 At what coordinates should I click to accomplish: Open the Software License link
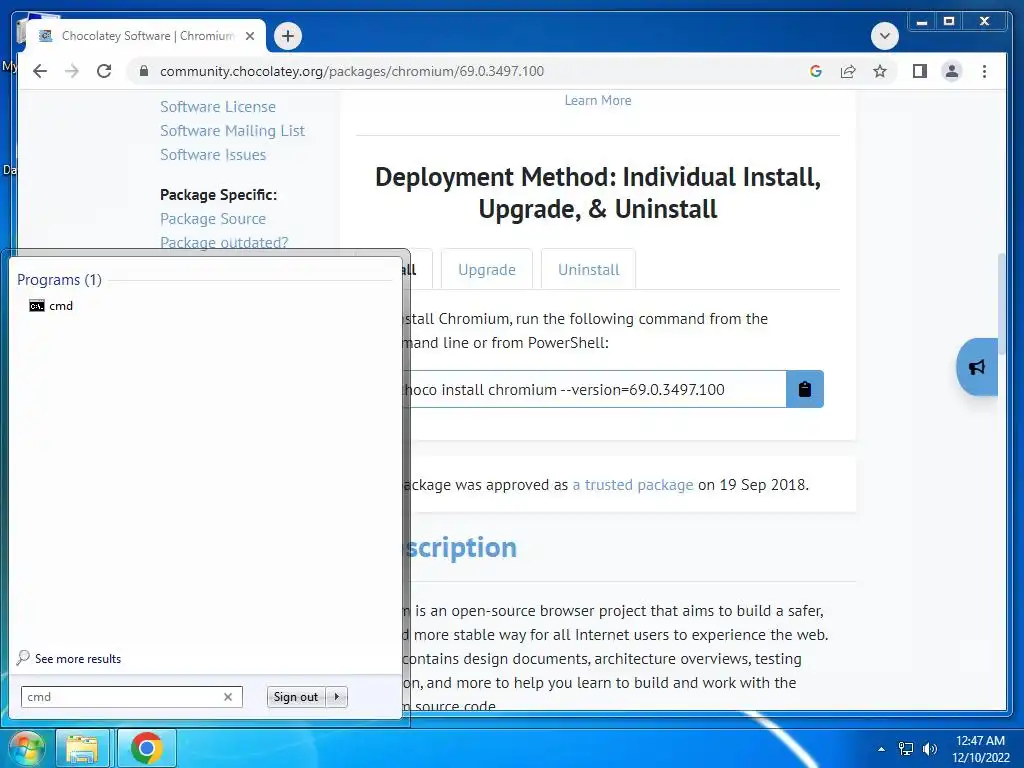pos(217,106)
